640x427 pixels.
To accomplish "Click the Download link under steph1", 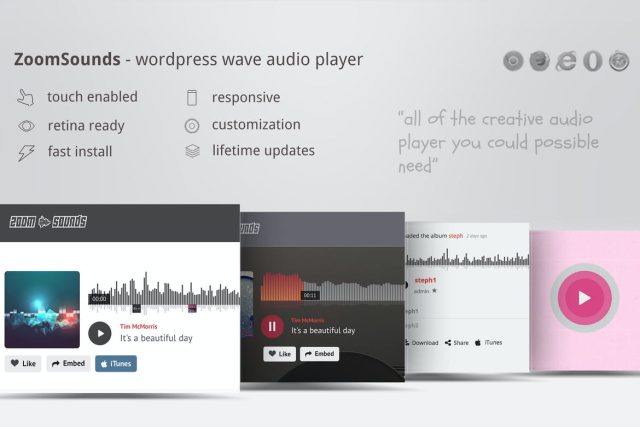I will pyautogui.click(x=421, y=343).
